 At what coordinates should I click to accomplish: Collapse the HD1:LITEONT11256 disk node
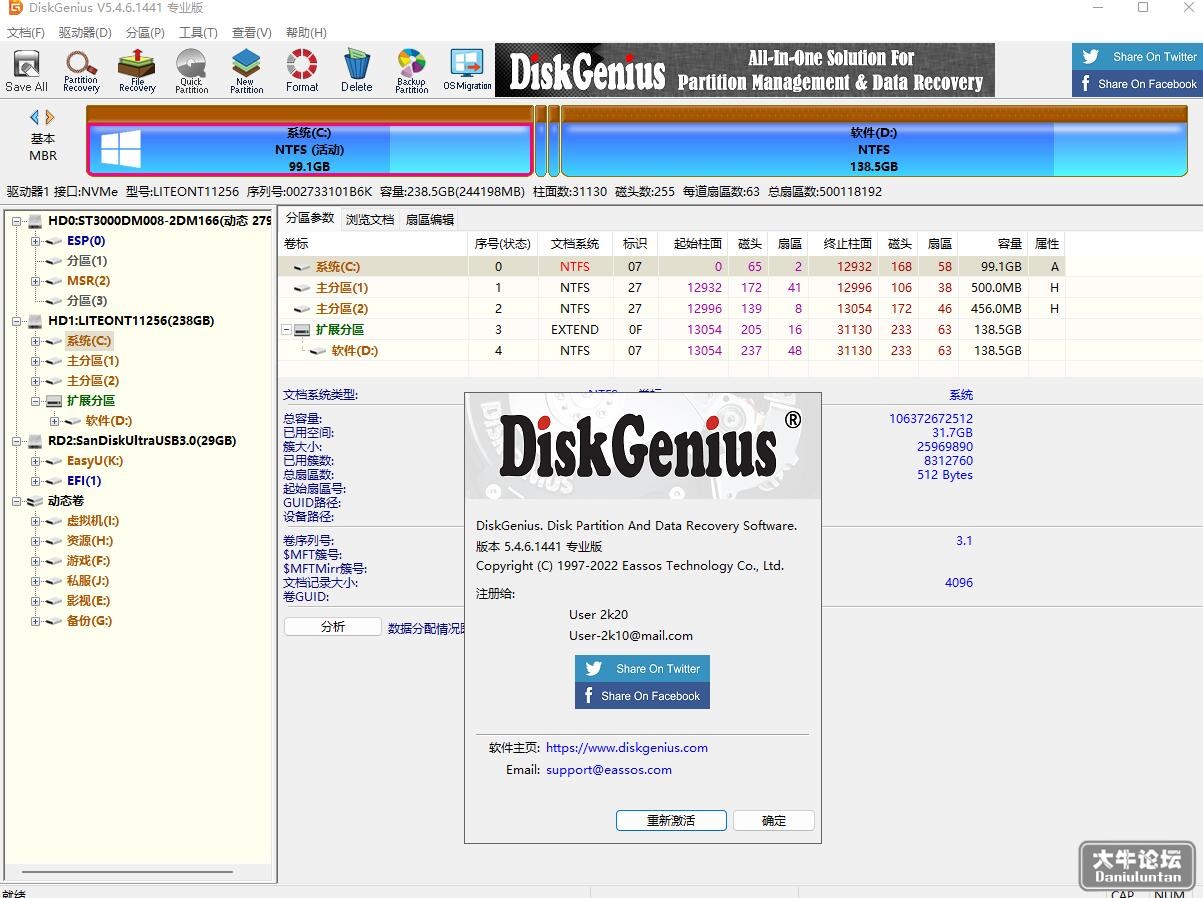(17, 321)
